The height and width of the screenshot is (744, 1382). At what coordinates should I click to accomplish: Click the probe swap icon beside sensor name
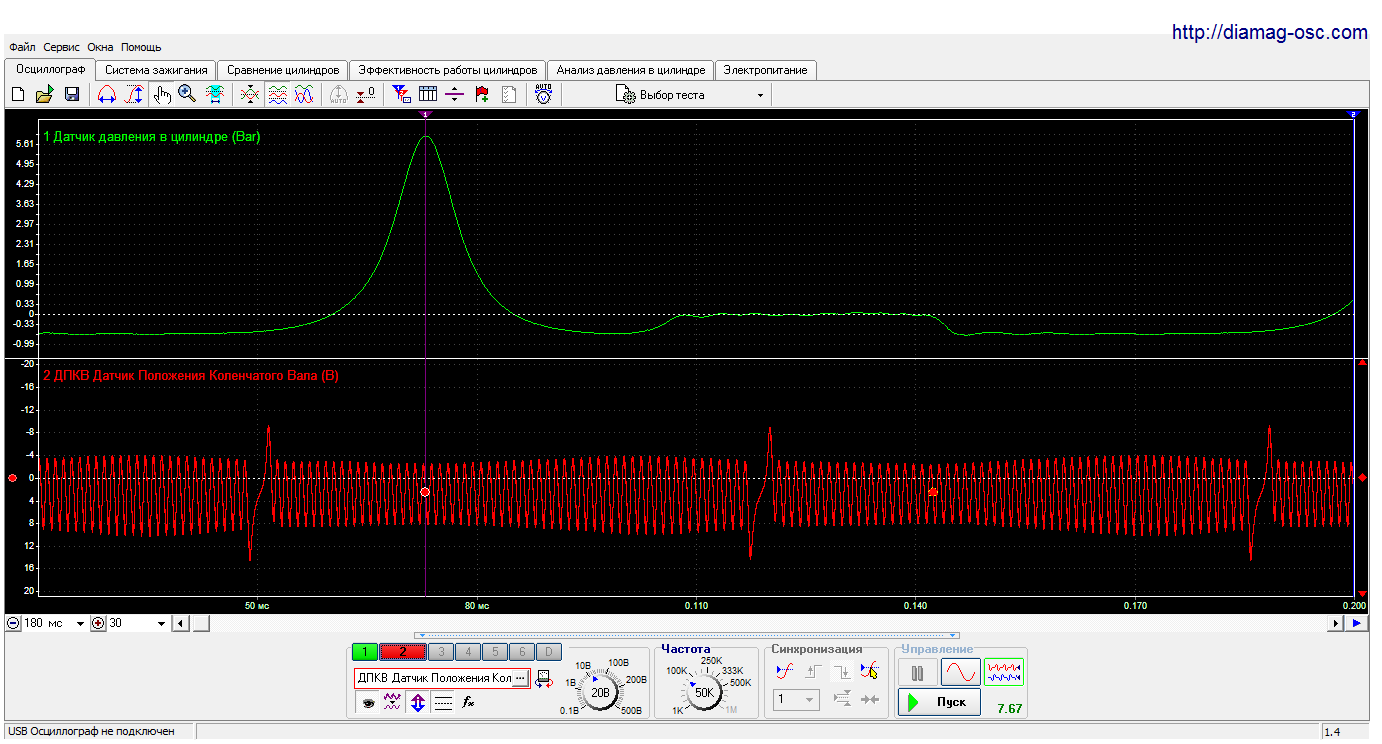pyautogui.click(x=544, y=679)
